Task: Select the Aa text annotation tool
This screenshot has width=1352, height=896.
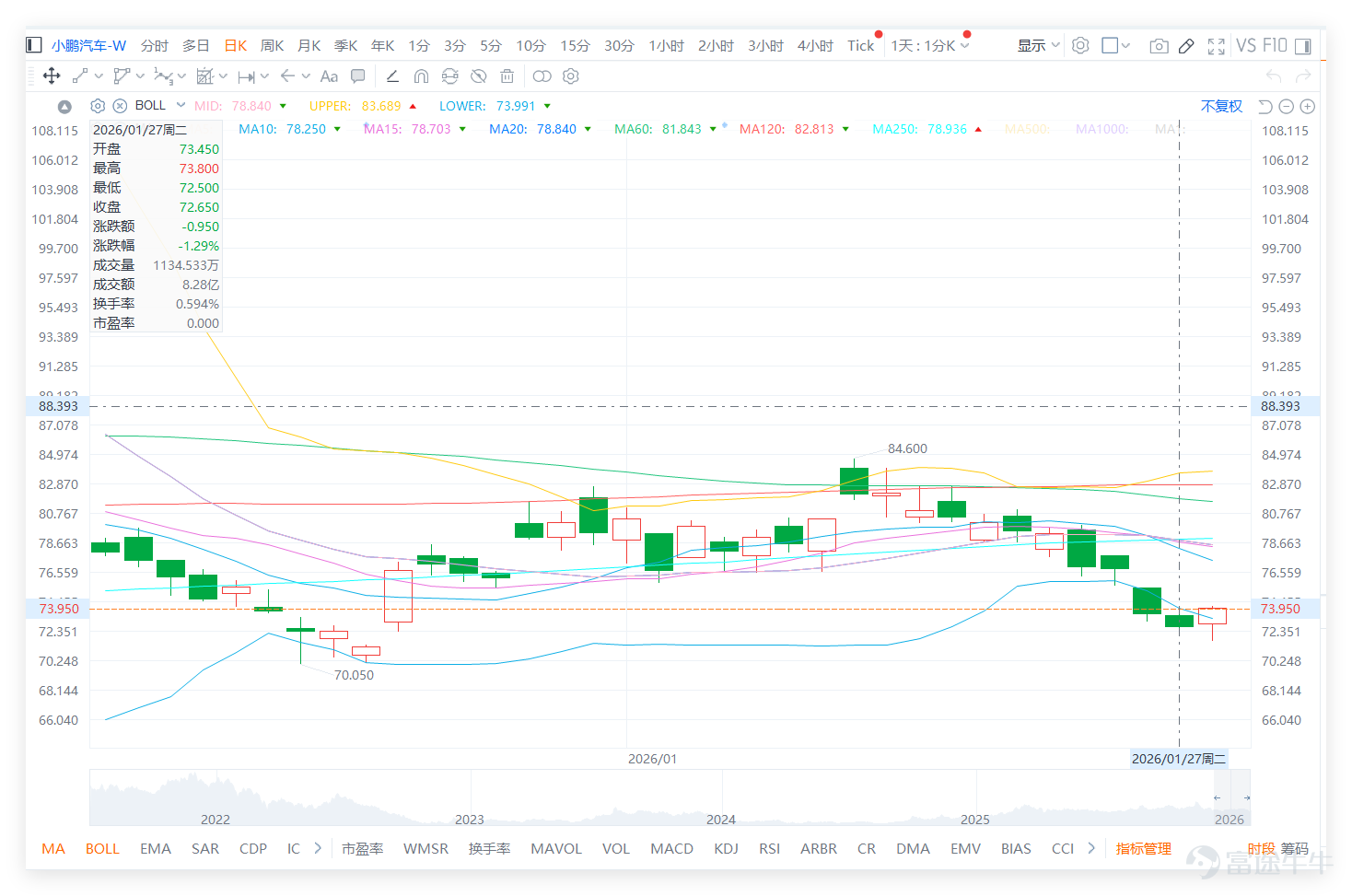Action: point(329,76)
